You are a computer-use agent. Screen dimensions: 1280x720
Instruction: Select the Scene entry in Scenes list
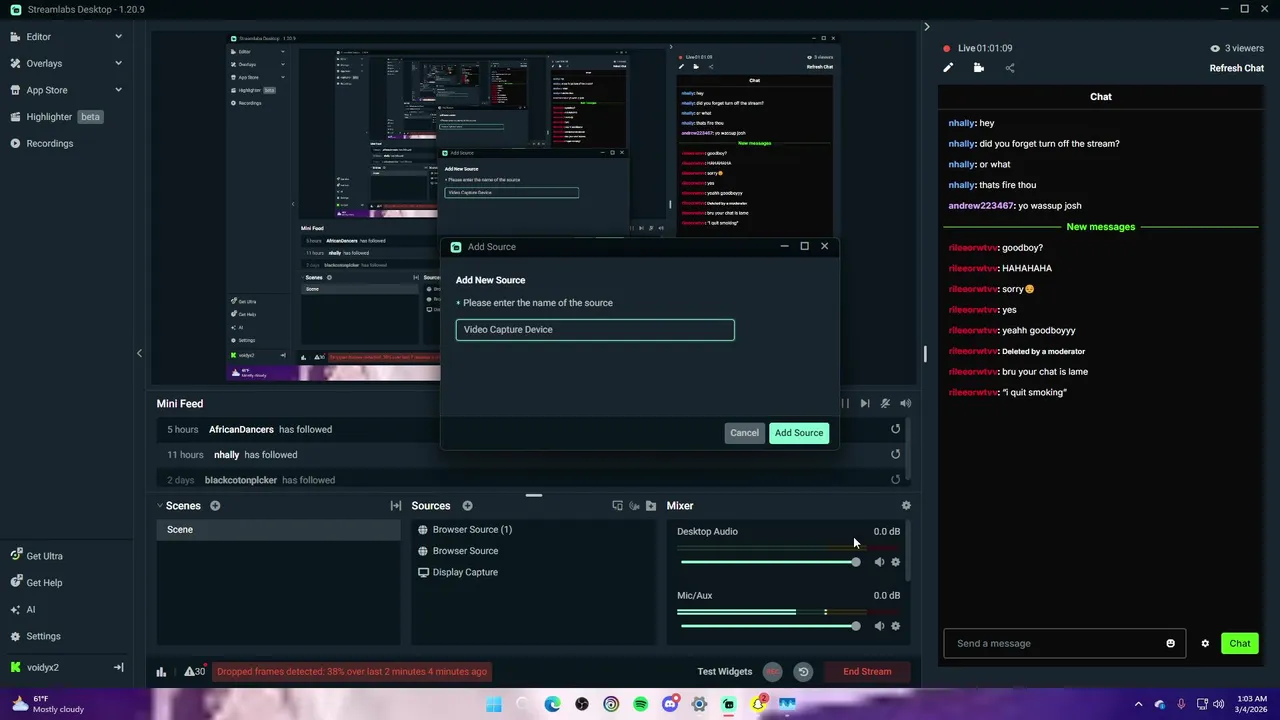click(278, 530)
